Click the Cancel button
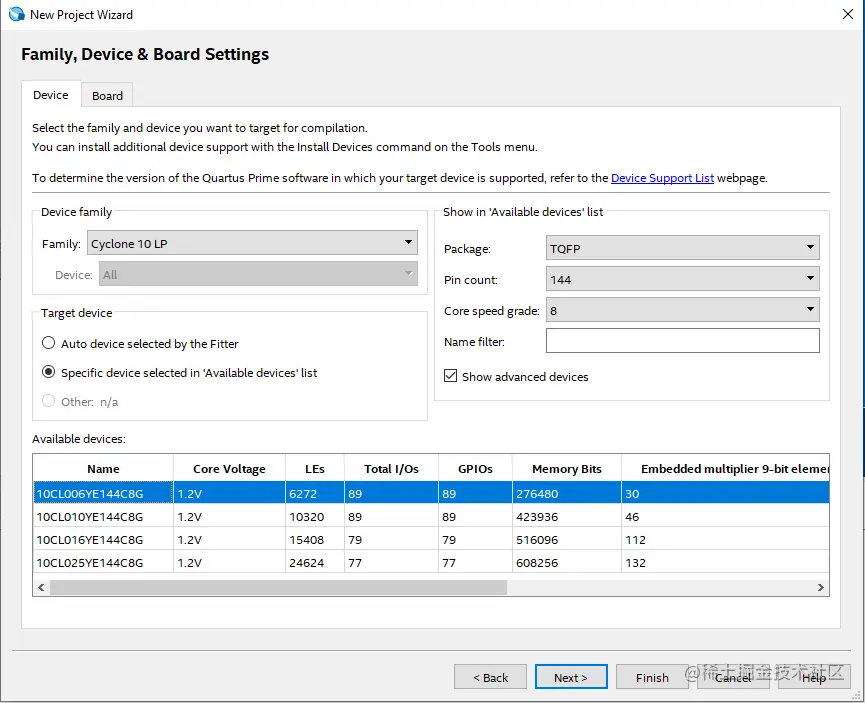This screenshot has height=703, width=865. click(733, 677)
